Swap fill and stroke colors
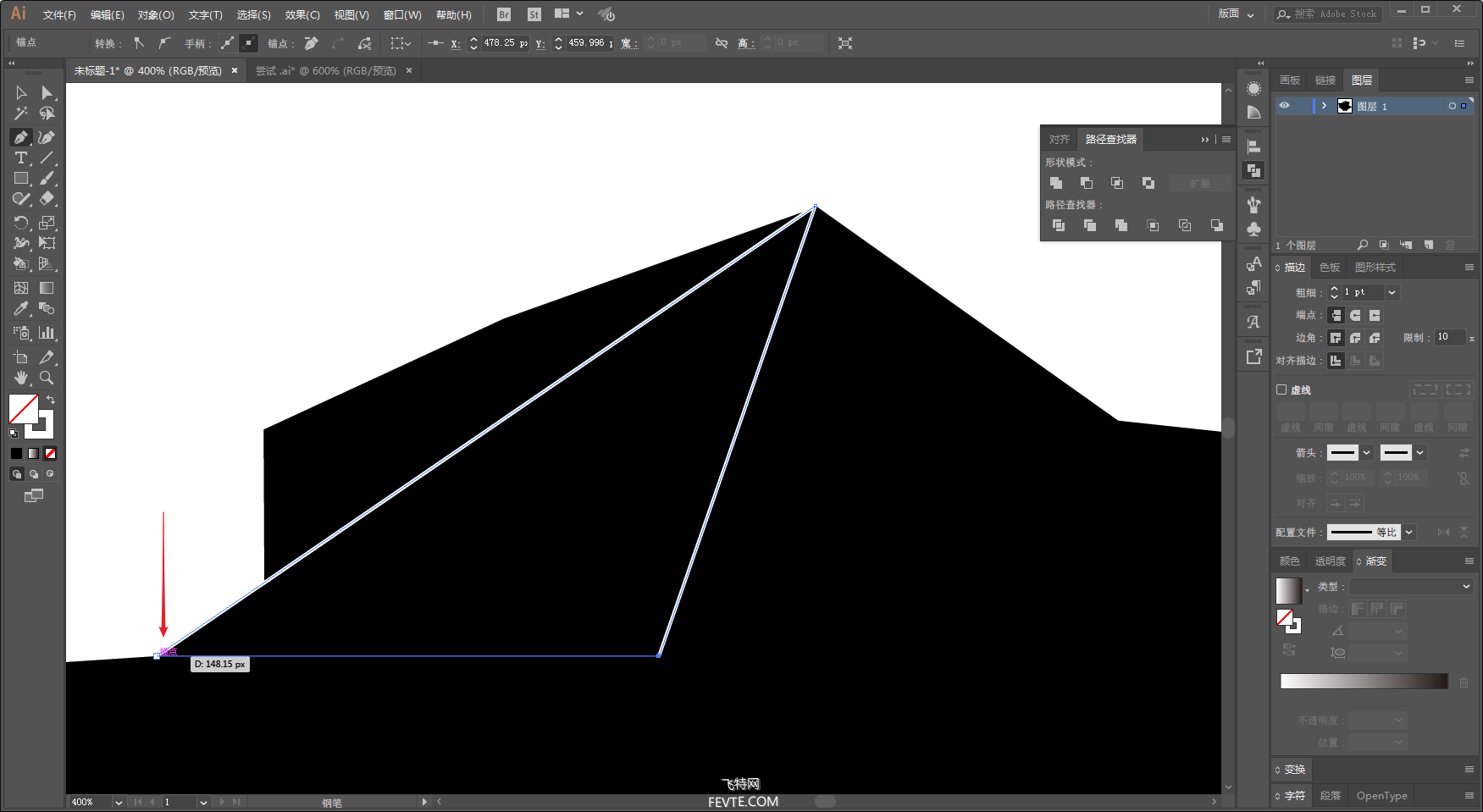Screen dimensions: 1483x812 [51, 400]
